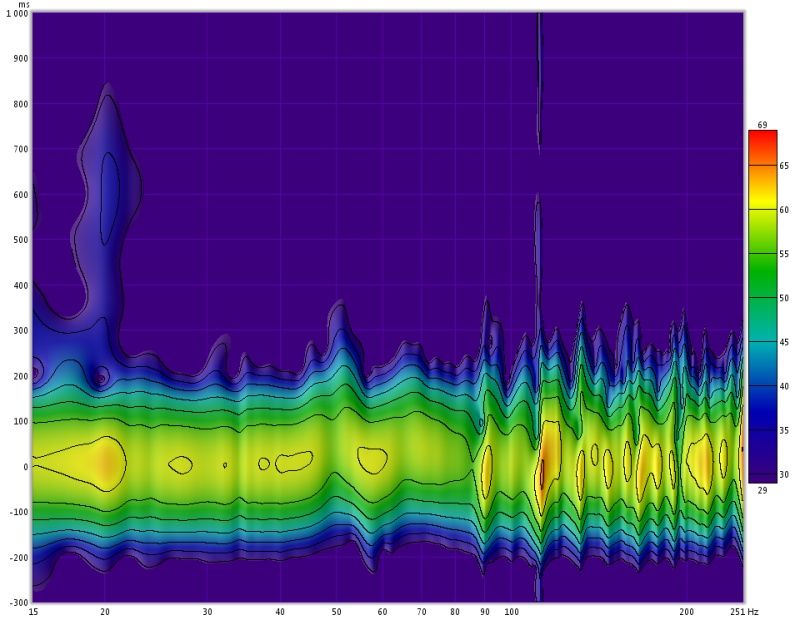The image size is (800, 620).
Task: Click the '70' frequency axis label
Action: [421, 612]
